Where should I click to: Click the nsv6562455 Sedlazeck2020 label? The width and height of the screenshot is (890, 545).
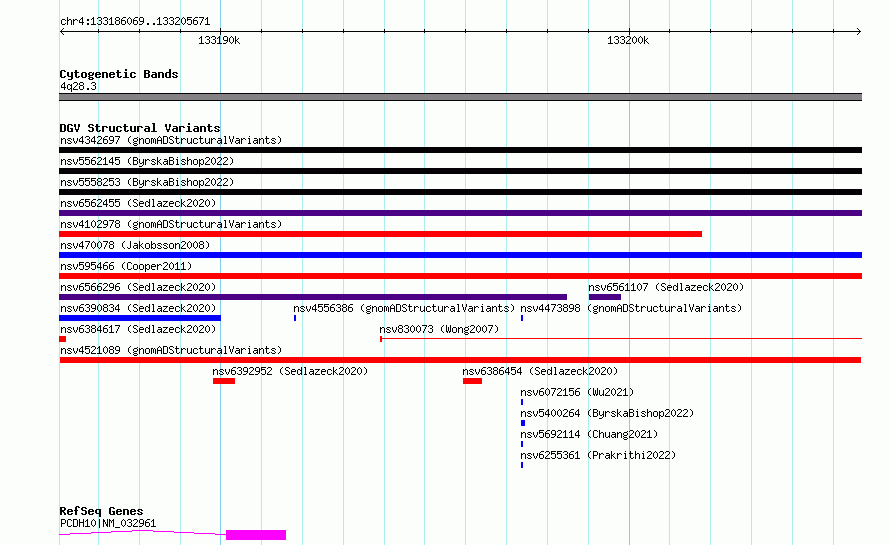pos(138,203)
